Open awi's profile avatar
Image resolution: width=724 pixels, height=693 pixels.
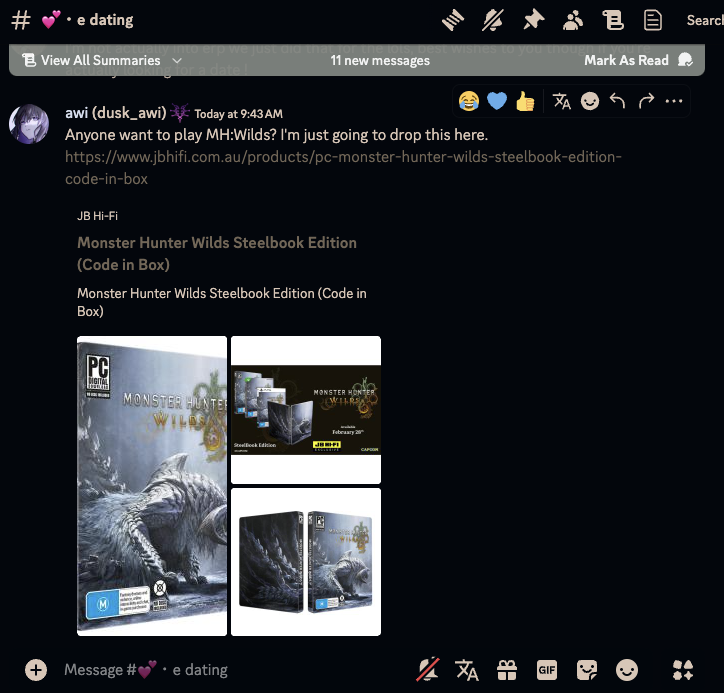[29, 124]
